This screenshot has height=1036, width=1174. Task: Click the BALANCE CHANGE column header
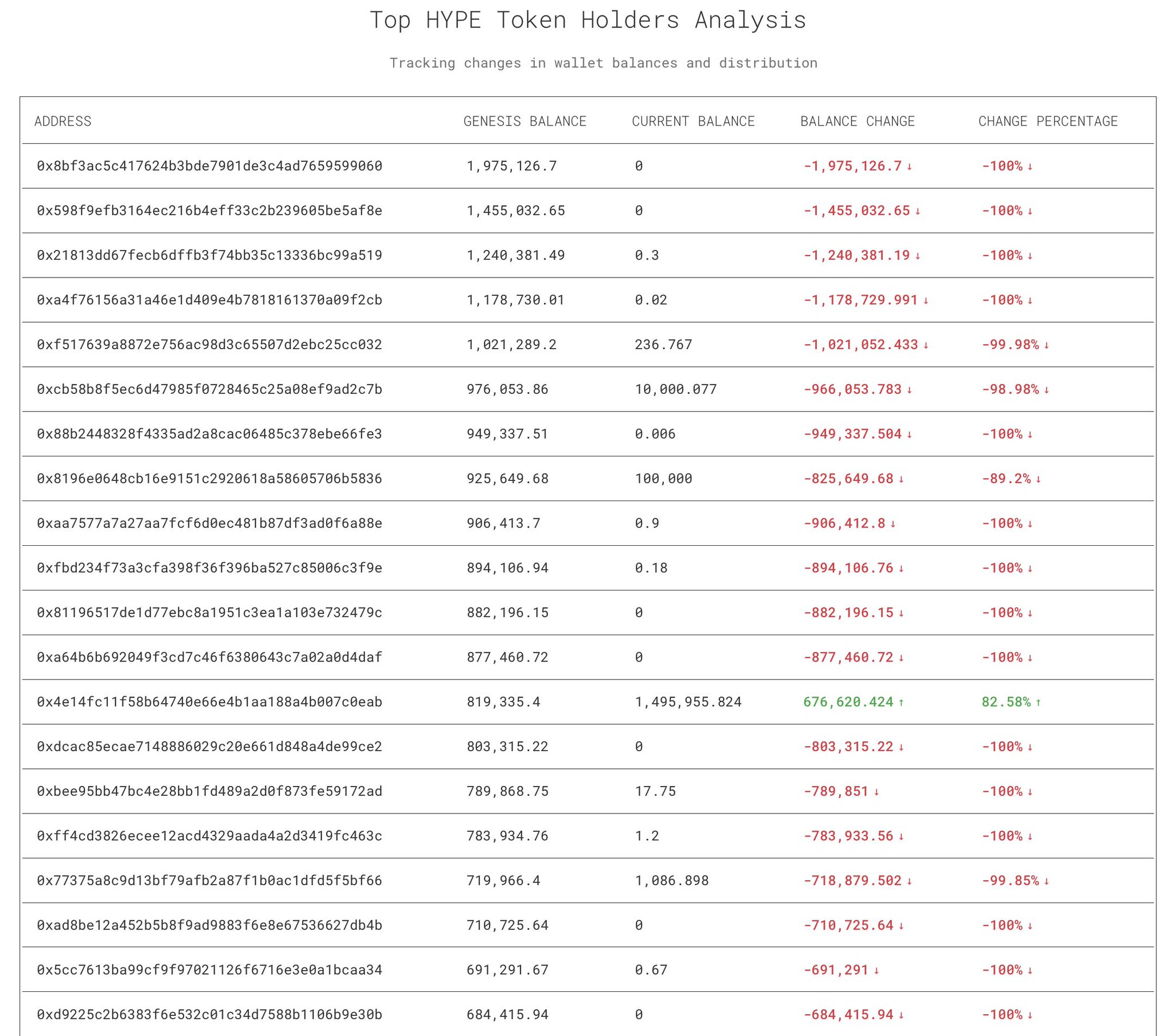coord(857,121)
